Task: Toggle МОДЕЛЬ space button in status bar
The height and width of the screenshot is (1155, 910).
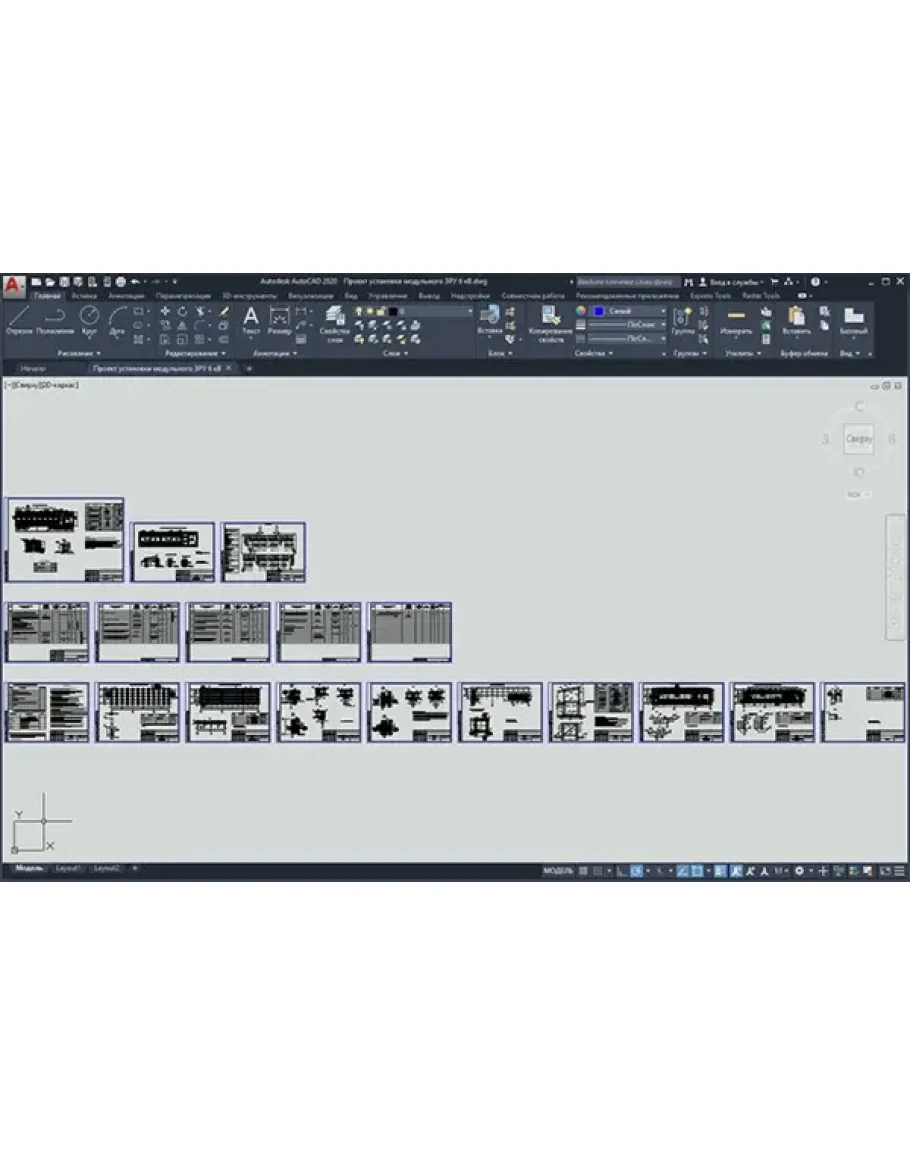Action: [557, 871]
